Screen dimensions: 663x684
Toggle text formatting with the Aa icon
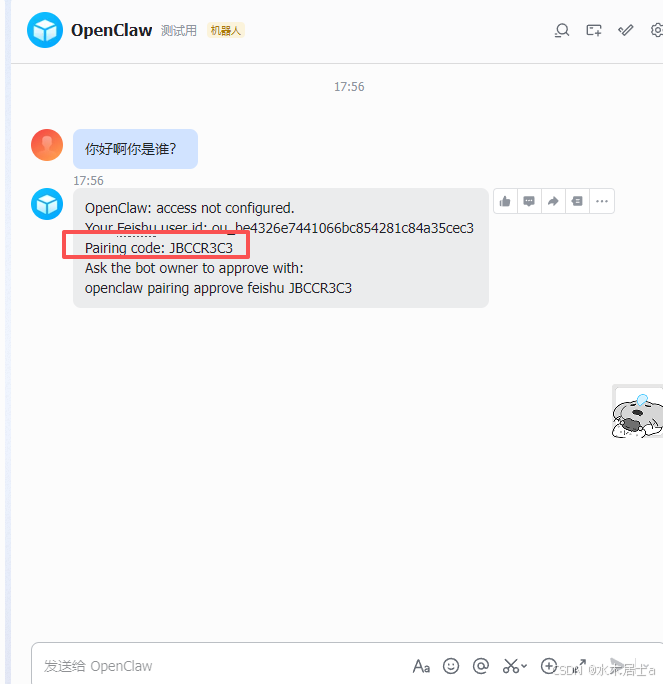coord(421,666)
